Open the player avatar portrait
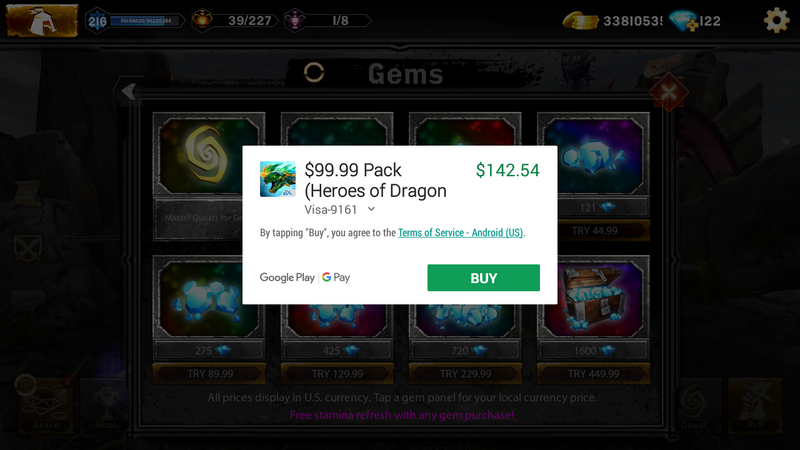Image resolution: width=800 pixels, height=450 pixels. click(42, 20)
